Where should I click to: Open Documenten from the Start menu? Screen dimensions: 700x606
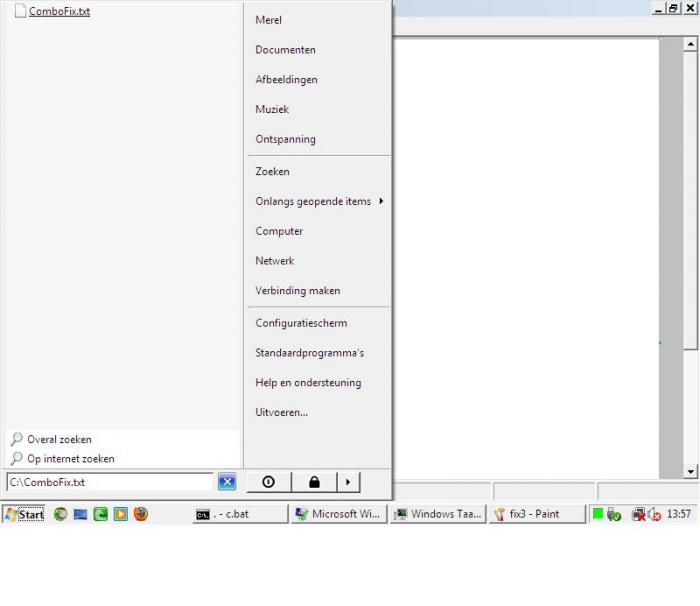click(x=285, y=50)
